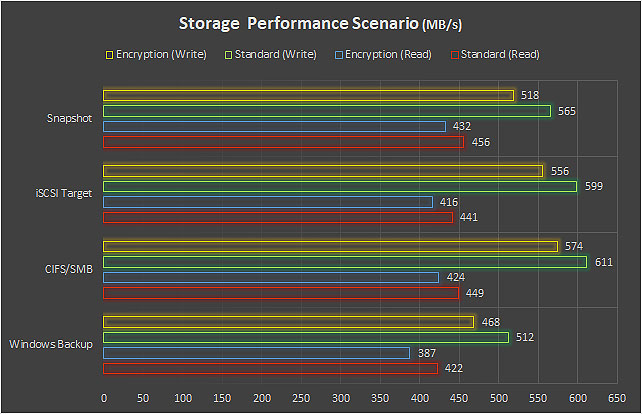Click the yellow Encryption (Write) legend swatch
The image size is (642, 414).
click(108, 55)
